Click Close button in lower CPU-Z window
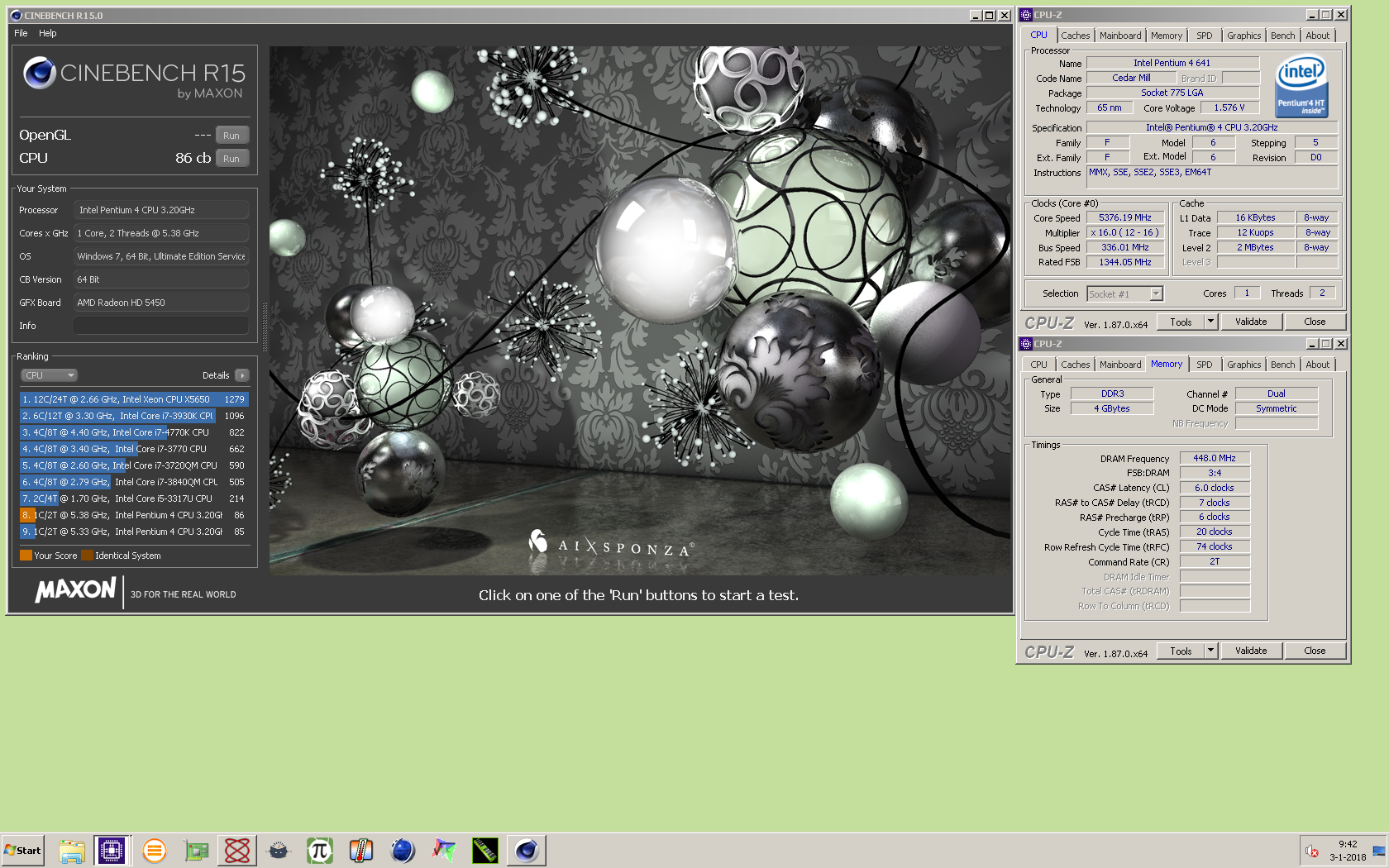 tap(1315, 651)
